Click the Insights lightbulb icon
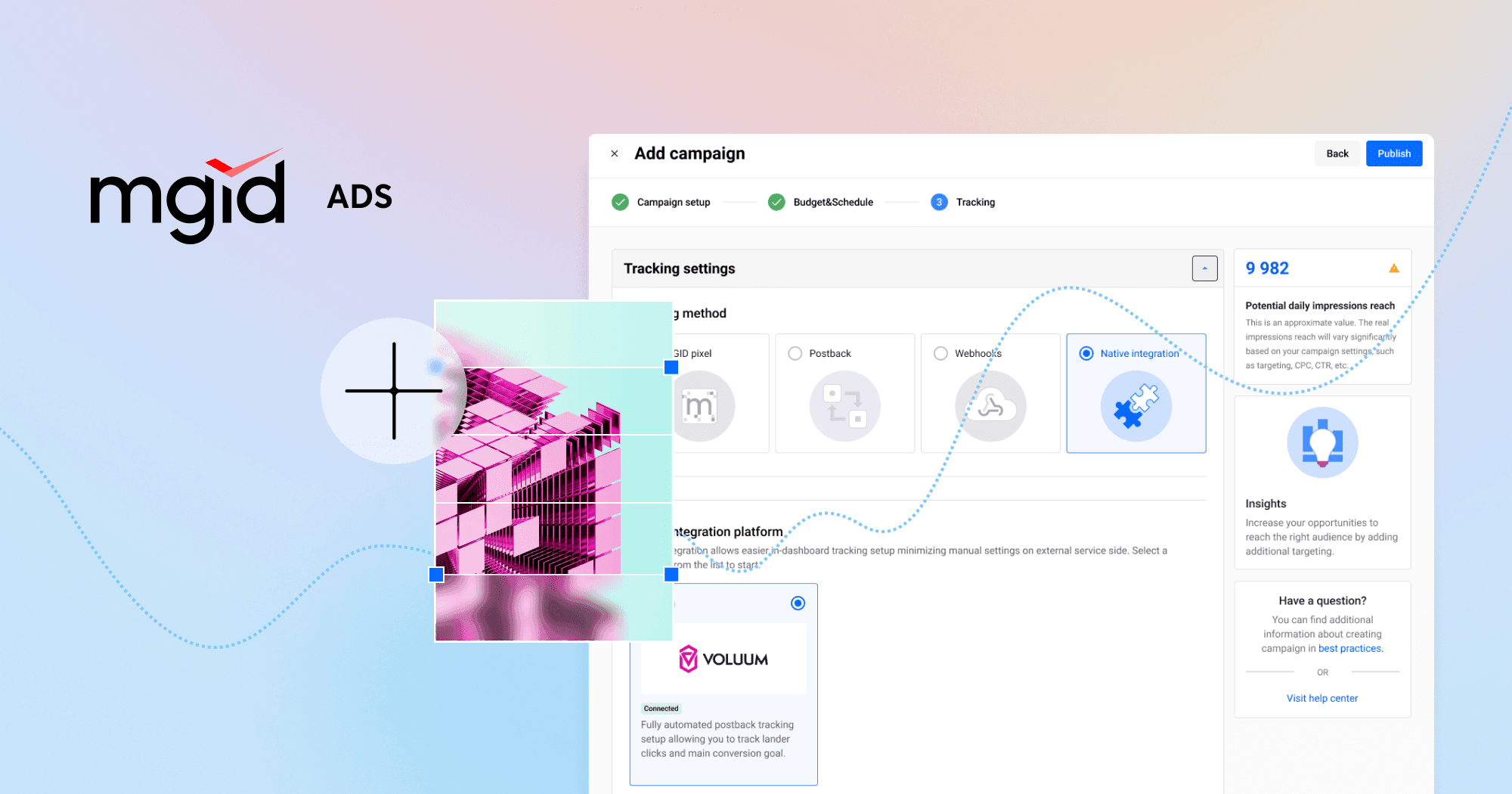The image size is (1512, 794). click(x=1322, y=442)
